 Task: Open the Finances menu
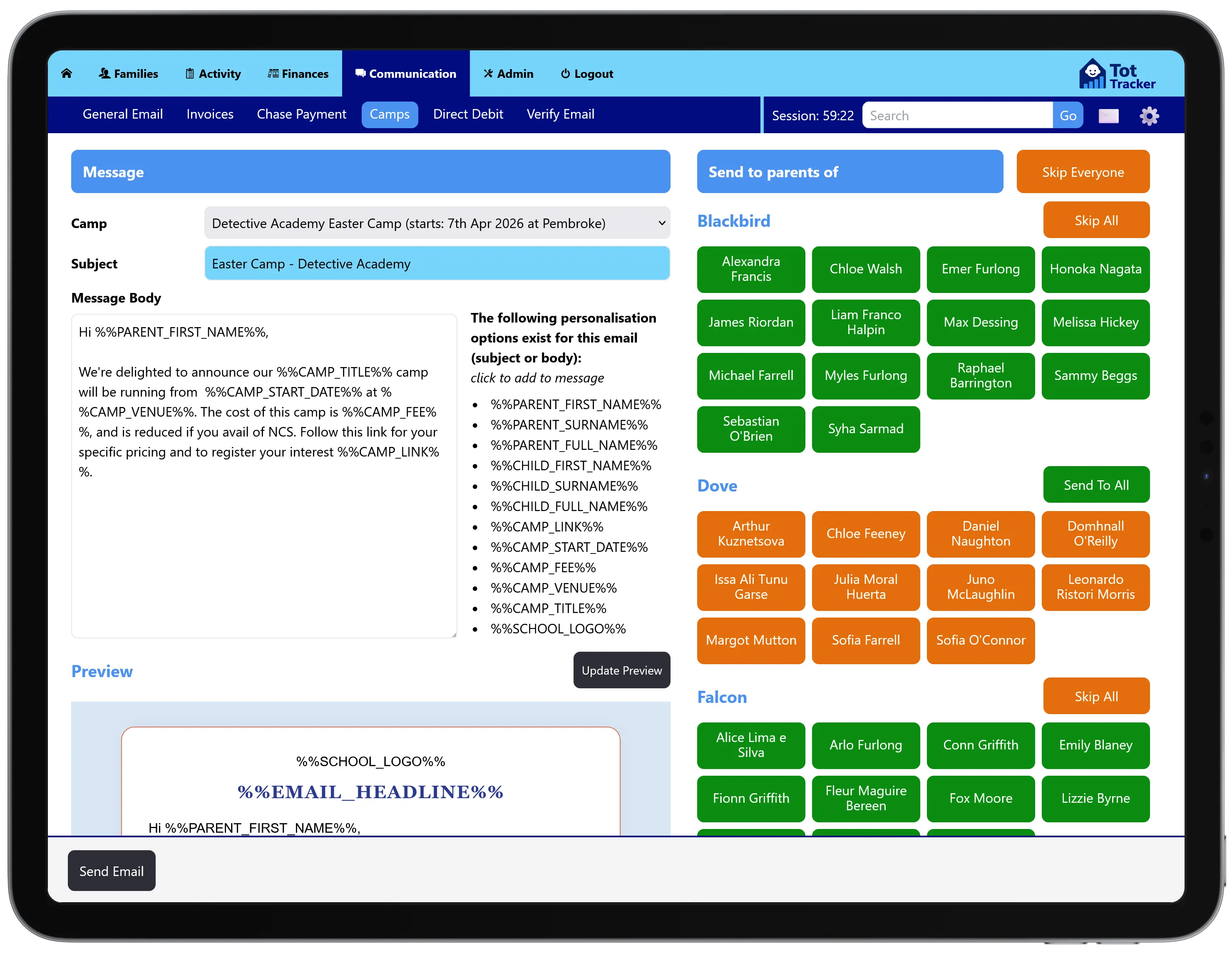[298, 74]
